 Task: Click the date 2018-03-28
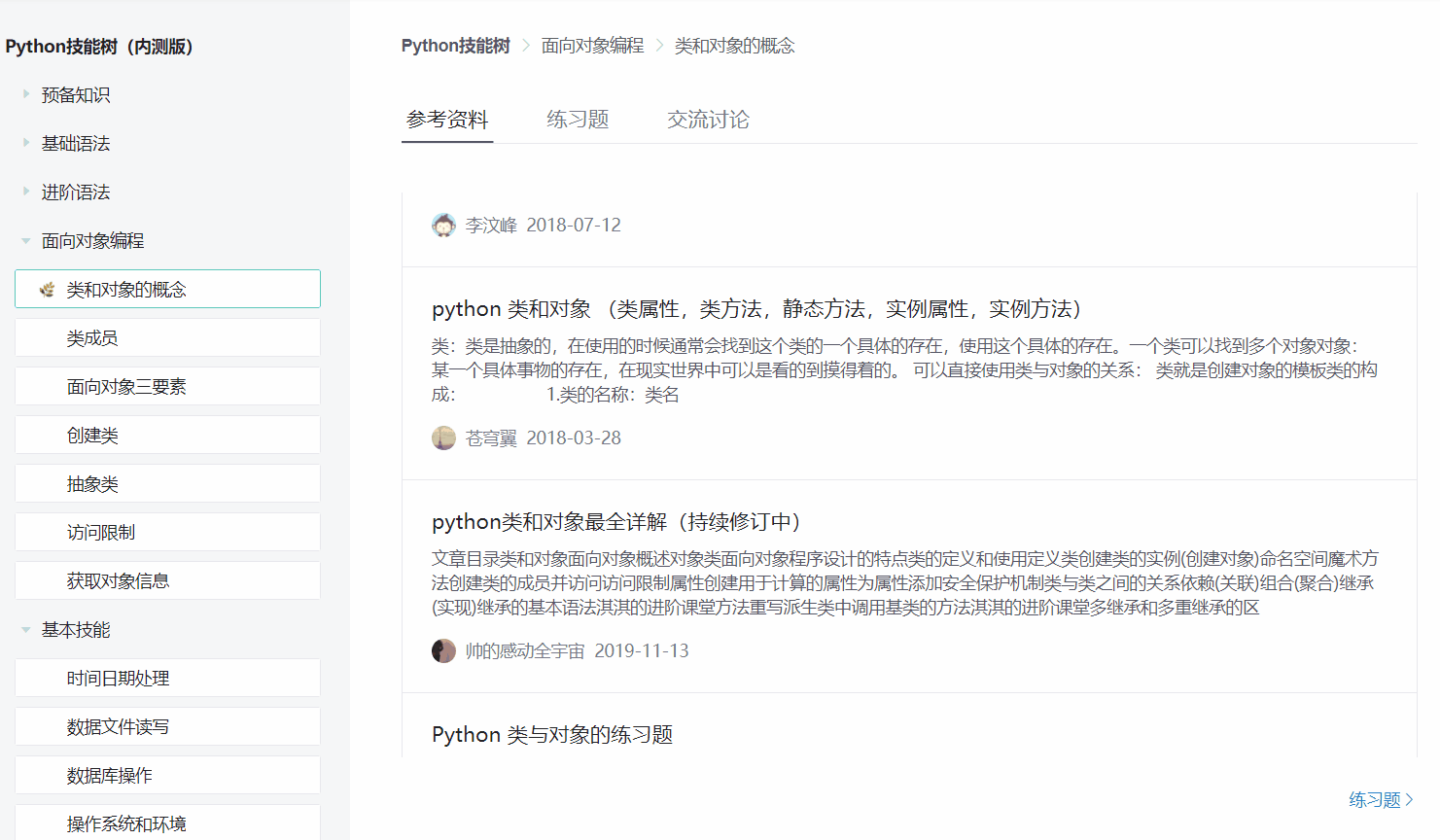pos(574,437)
